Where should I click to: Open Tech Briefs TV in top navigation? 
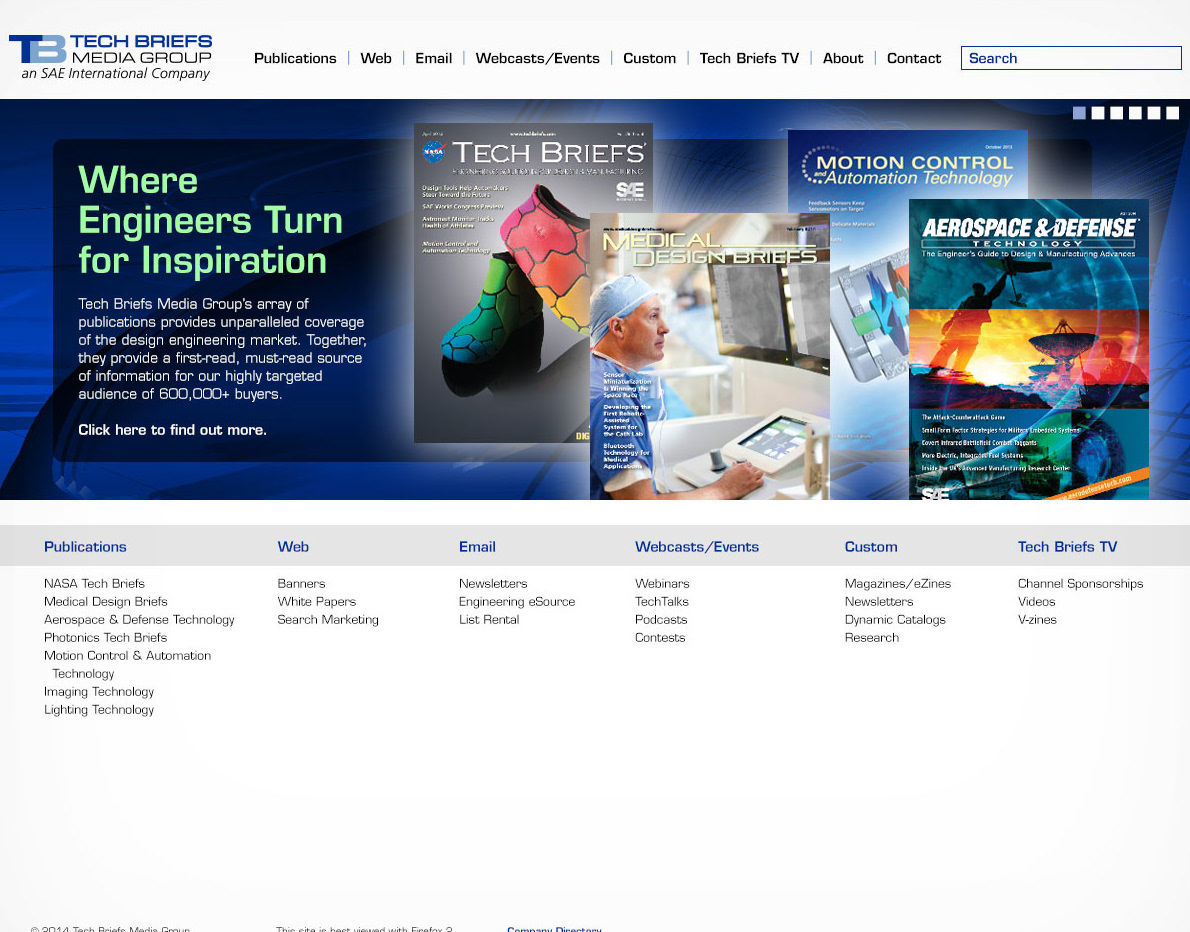pos(749,58)
